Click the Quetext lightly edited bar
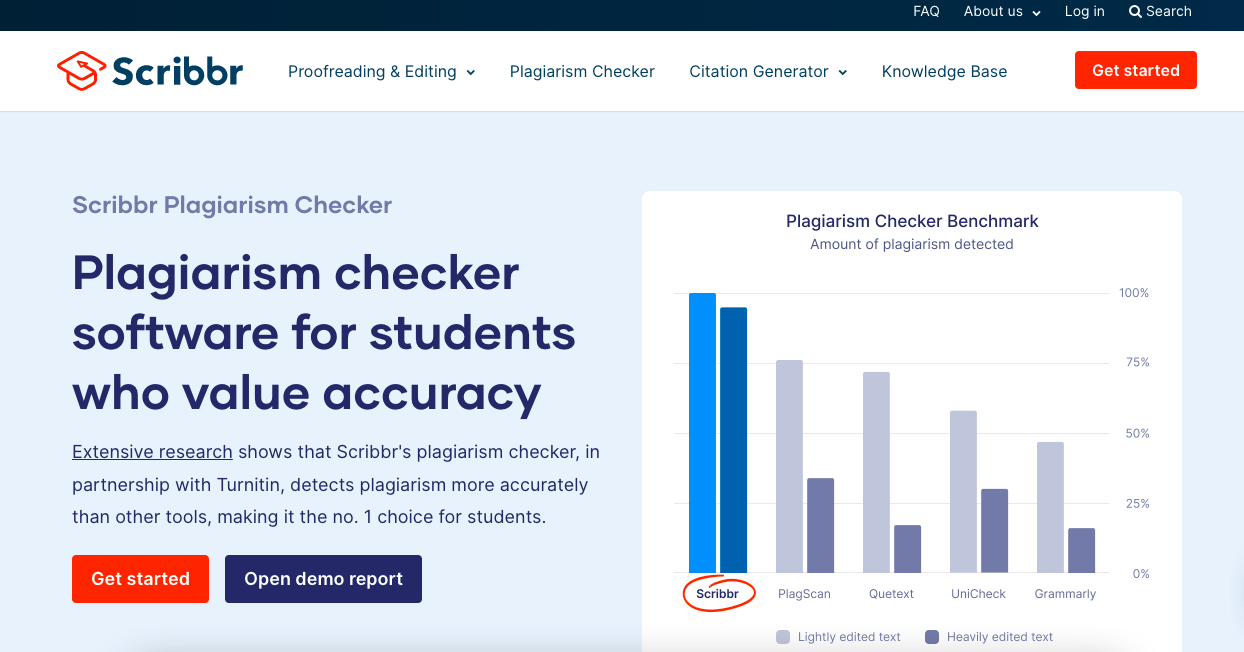1244x652 pixels. point(876,472)
